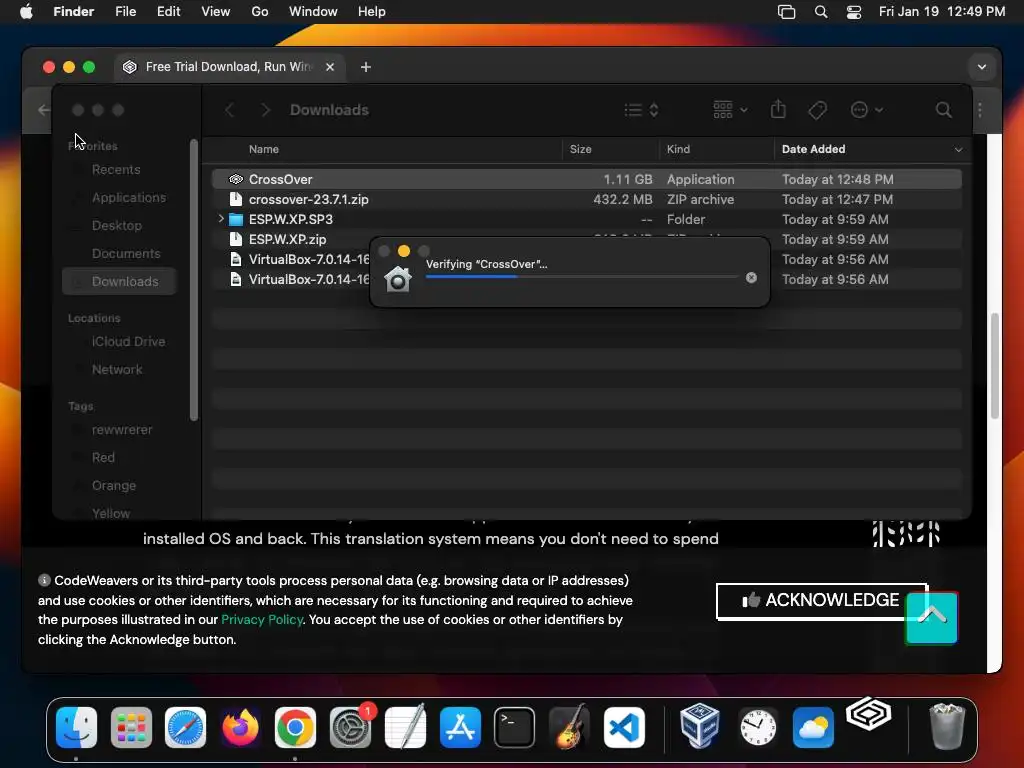The width and height of the screenshot is (1024, 768).
Task: Open Control Center in menu bar
Action: (854, 12)
